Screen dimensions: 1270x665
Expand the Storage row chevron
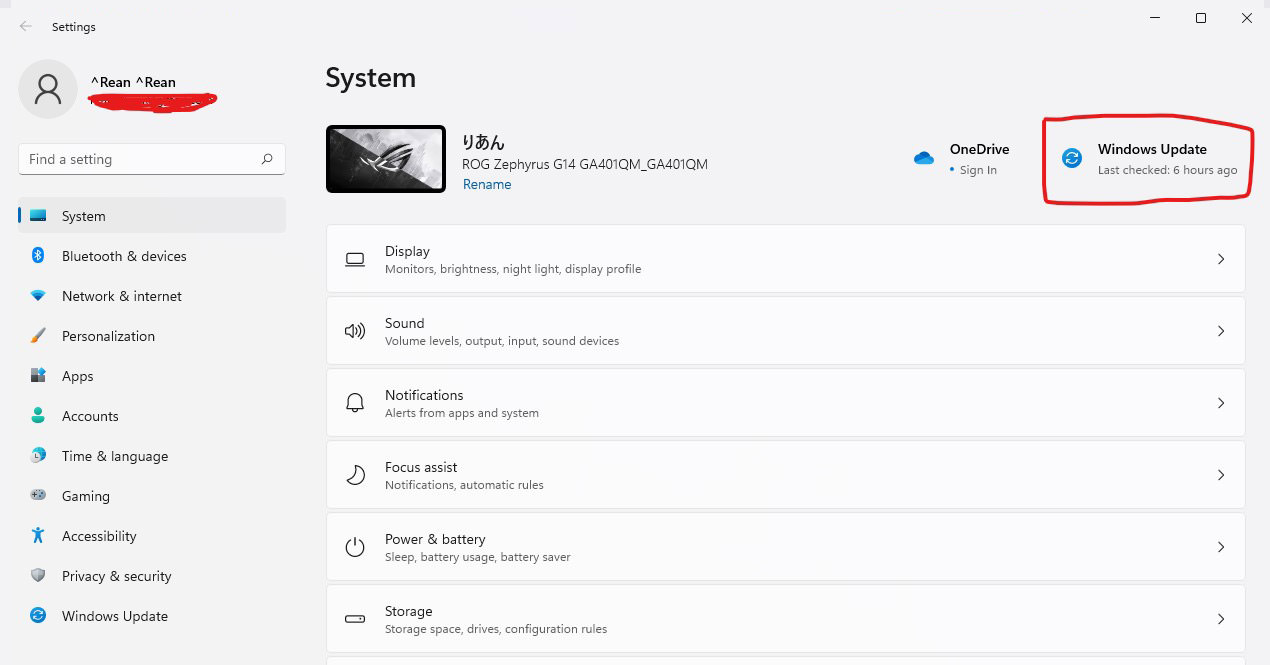coord(1221,619)
